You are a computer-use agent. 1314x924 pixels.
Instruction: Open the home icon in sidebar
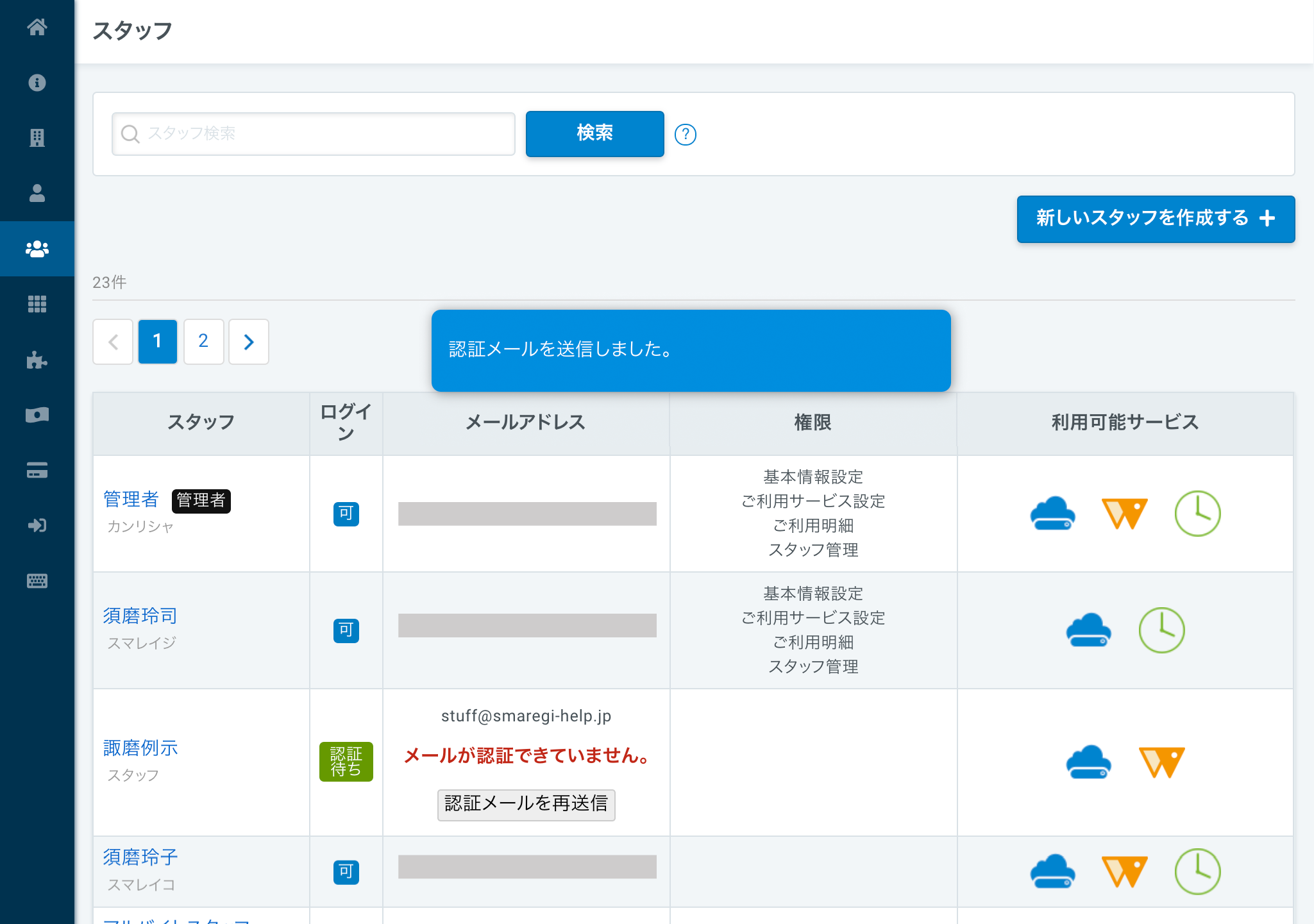[x=37, y=27]
